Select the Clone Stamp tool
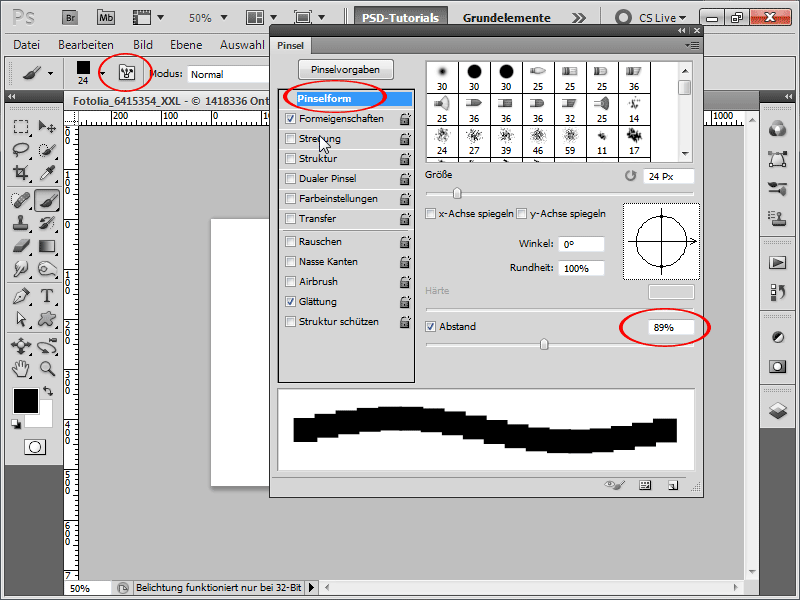This screenshot has height=600, width=800. pyautogui.click(x=20, y=223)
